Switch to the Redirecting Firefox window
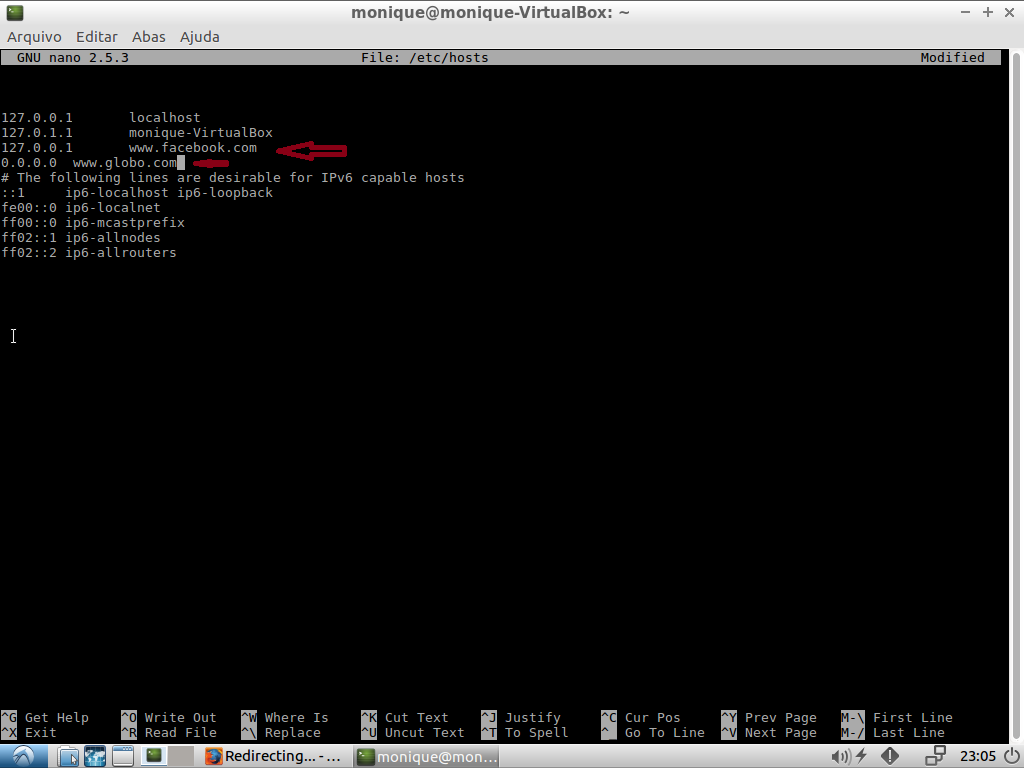The height and width of the screenshot is (768, 1024). tap(274, 756)
